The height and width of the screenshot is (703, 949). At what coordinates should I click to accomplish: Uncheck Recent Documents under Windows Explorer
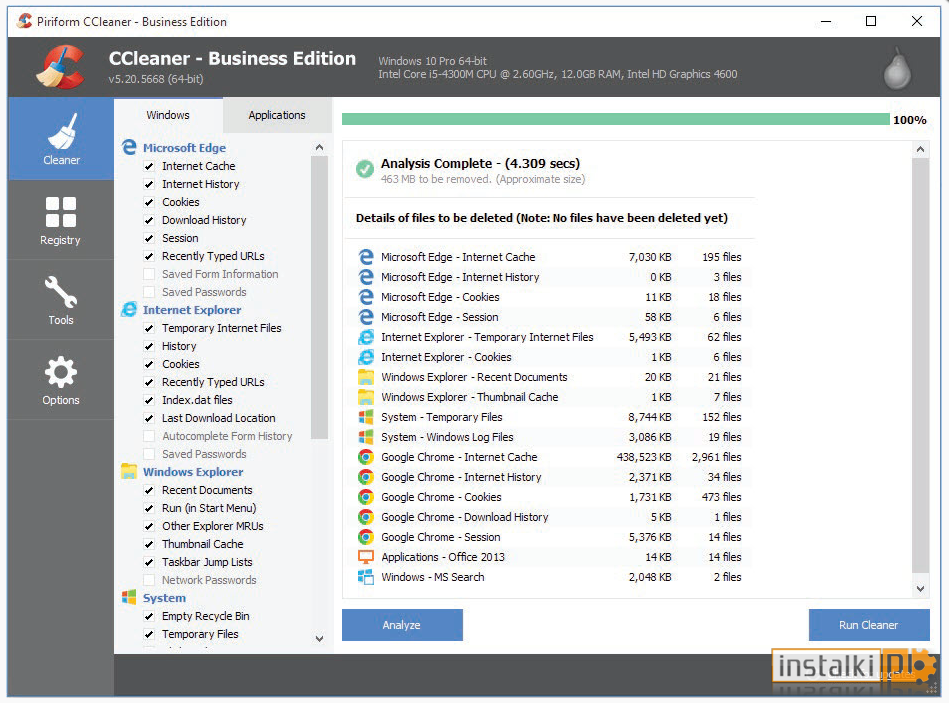[x=149, y=490]
